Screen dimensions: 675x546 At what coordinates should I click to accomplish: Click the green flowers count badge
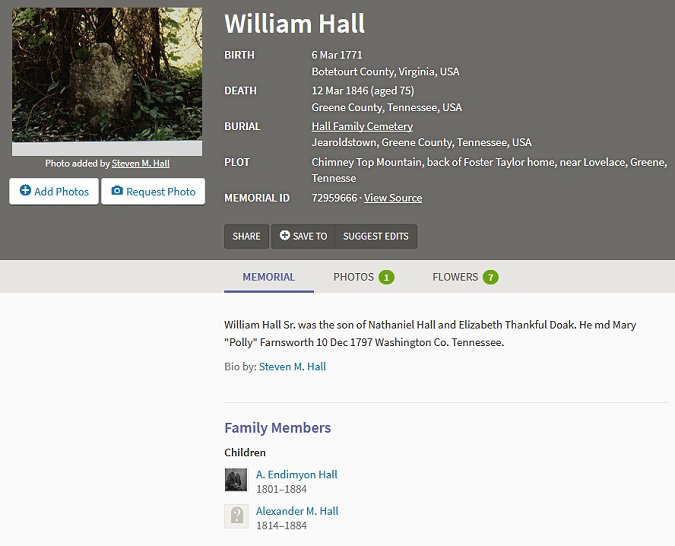tap(490, 277)
